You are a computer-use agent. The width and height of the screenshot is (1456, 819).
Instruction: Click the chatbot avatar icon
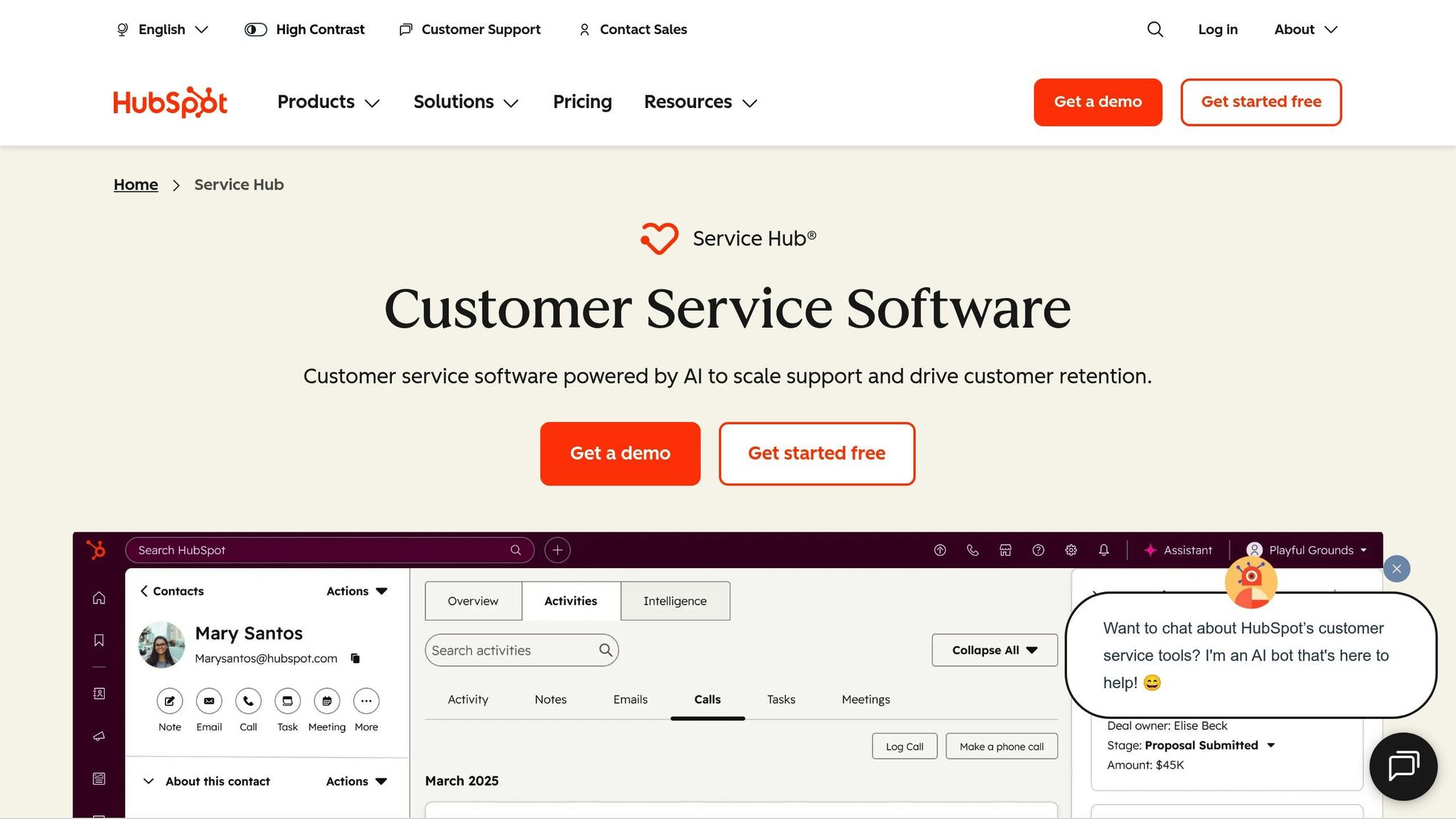pyautogui.click(x=1251, y=583)
